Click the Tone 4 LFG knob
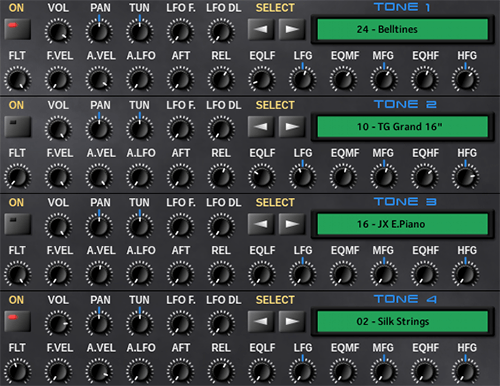 coord(302,371)
